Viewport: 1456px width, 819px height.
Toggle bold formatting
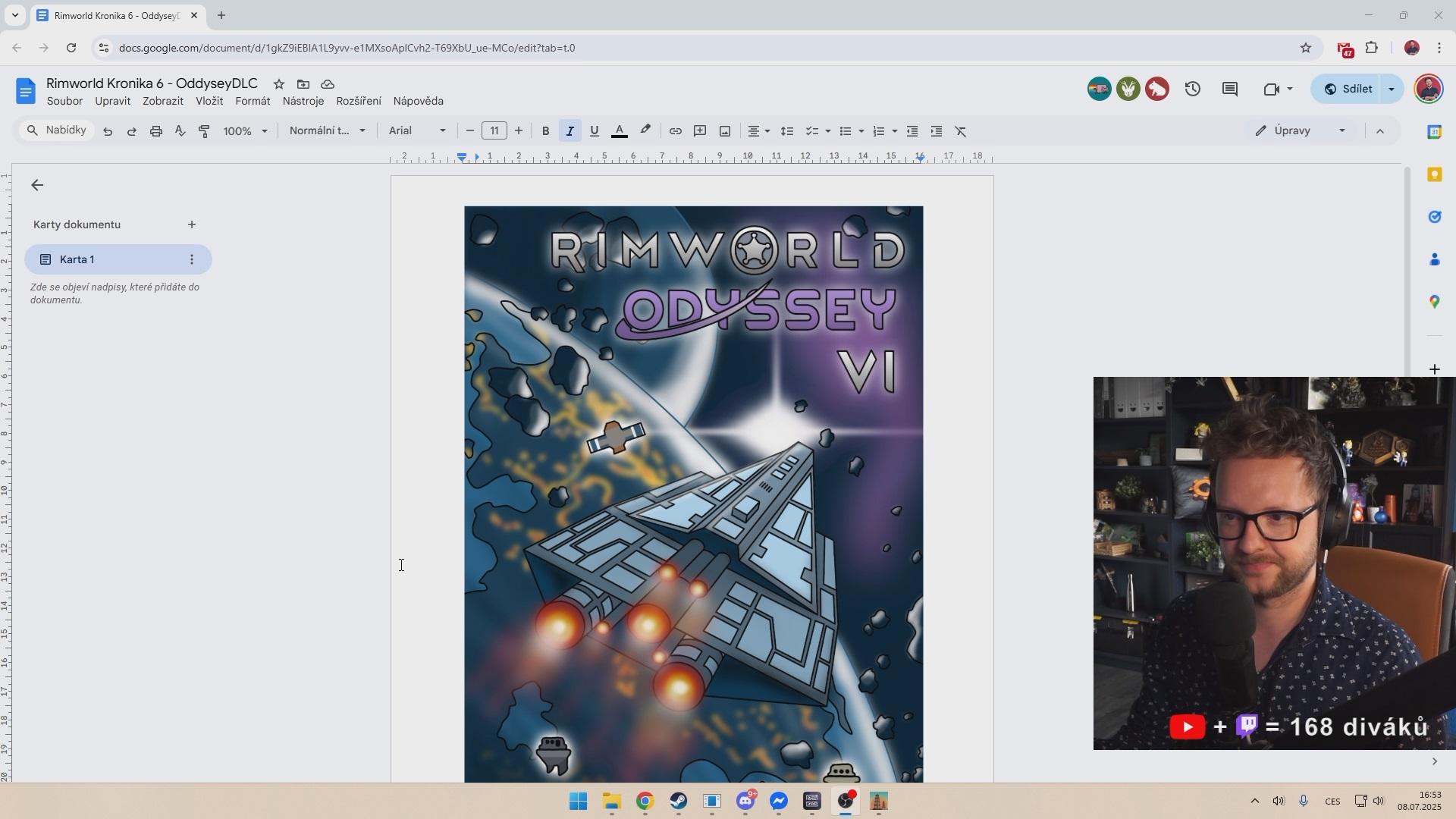545,131
